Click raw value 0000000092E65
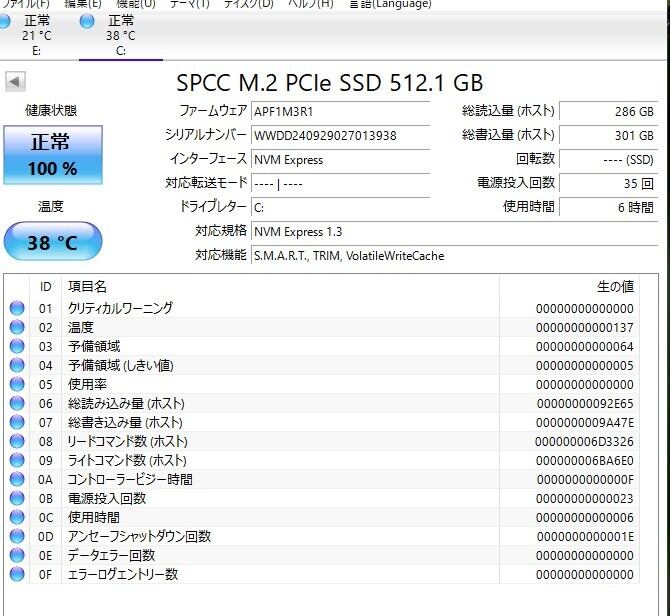 (x=585, y=404)
